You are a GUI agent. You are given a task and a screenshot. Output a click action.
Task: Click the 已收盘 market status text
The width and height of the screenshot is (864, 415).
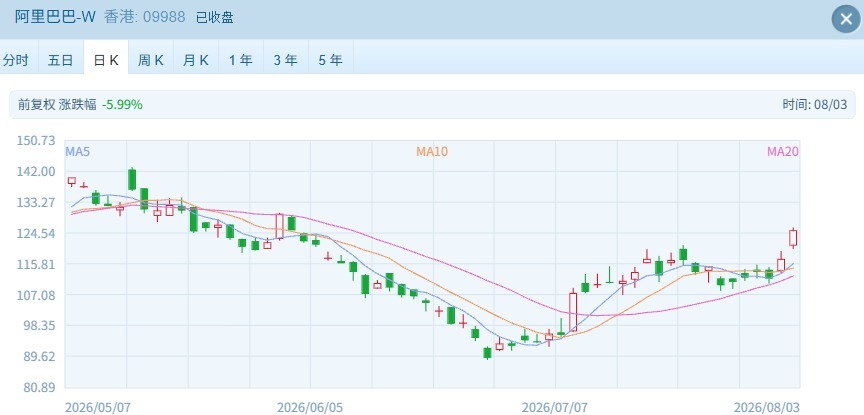click(215, 18)
